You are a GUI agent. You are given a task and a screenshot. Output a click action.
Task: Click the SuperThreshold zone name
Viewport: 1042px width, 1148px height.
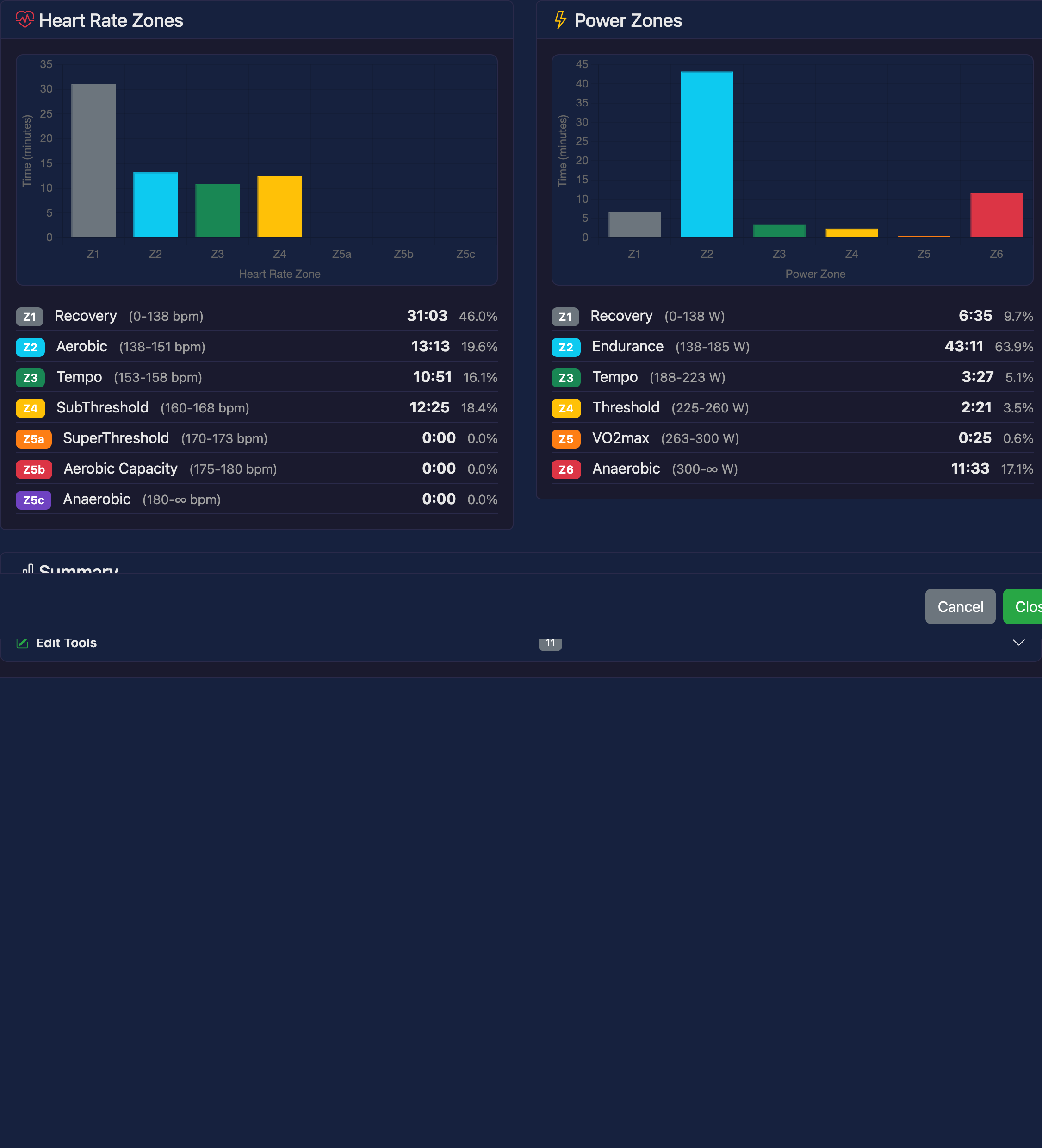116,438
